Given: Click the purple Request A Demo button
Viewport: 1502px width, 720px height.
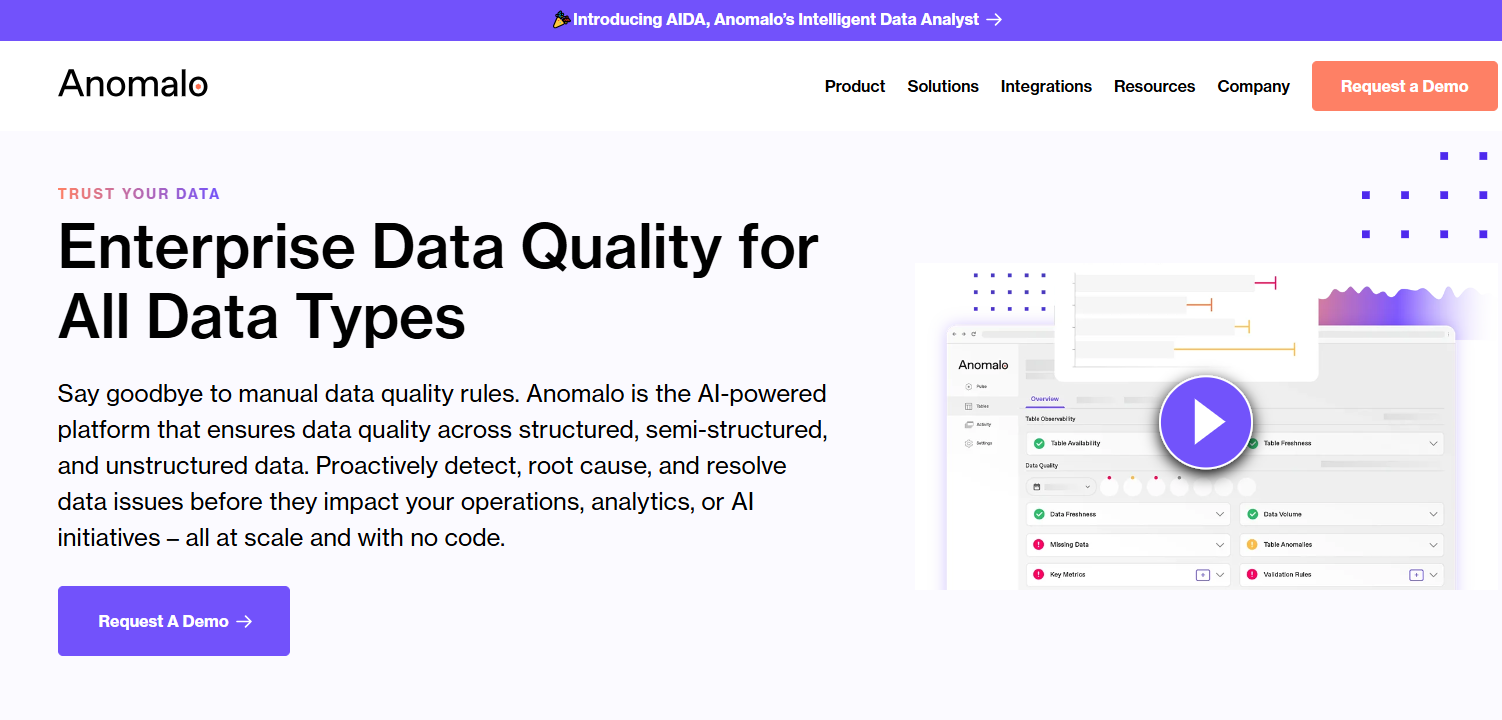Looking at the screenshot, I should coord(174,621).
